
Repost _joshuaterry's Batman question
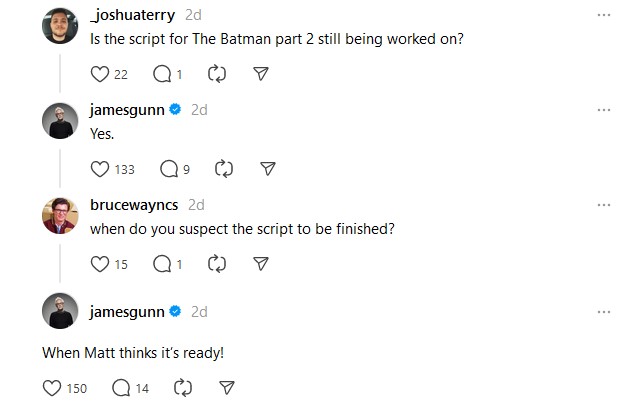click(216, 73)
